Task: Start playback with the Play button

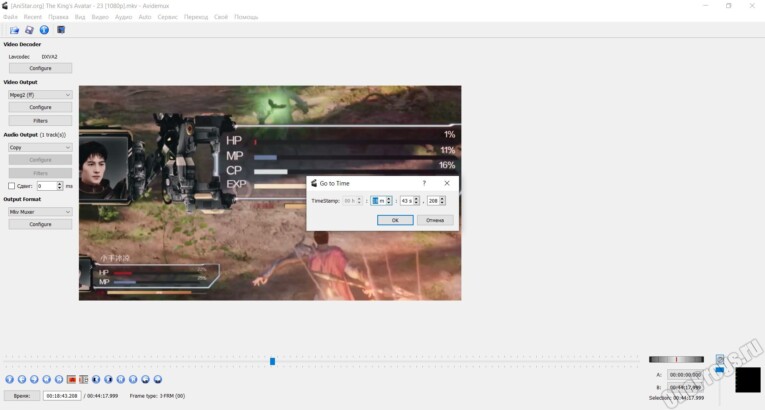Action: pos(9,379)
